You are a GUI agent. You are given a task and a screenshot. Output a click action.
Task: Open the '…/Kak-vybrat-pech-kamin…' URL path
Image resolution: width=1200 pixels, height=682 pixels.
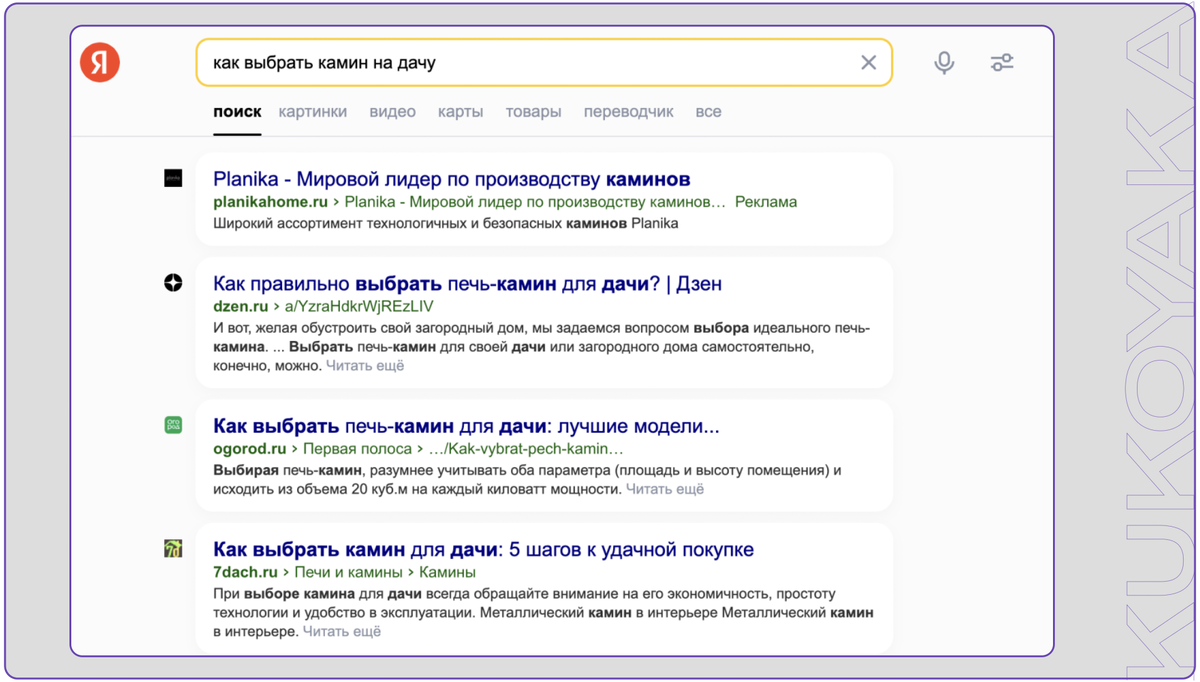[x=526, y=449]
